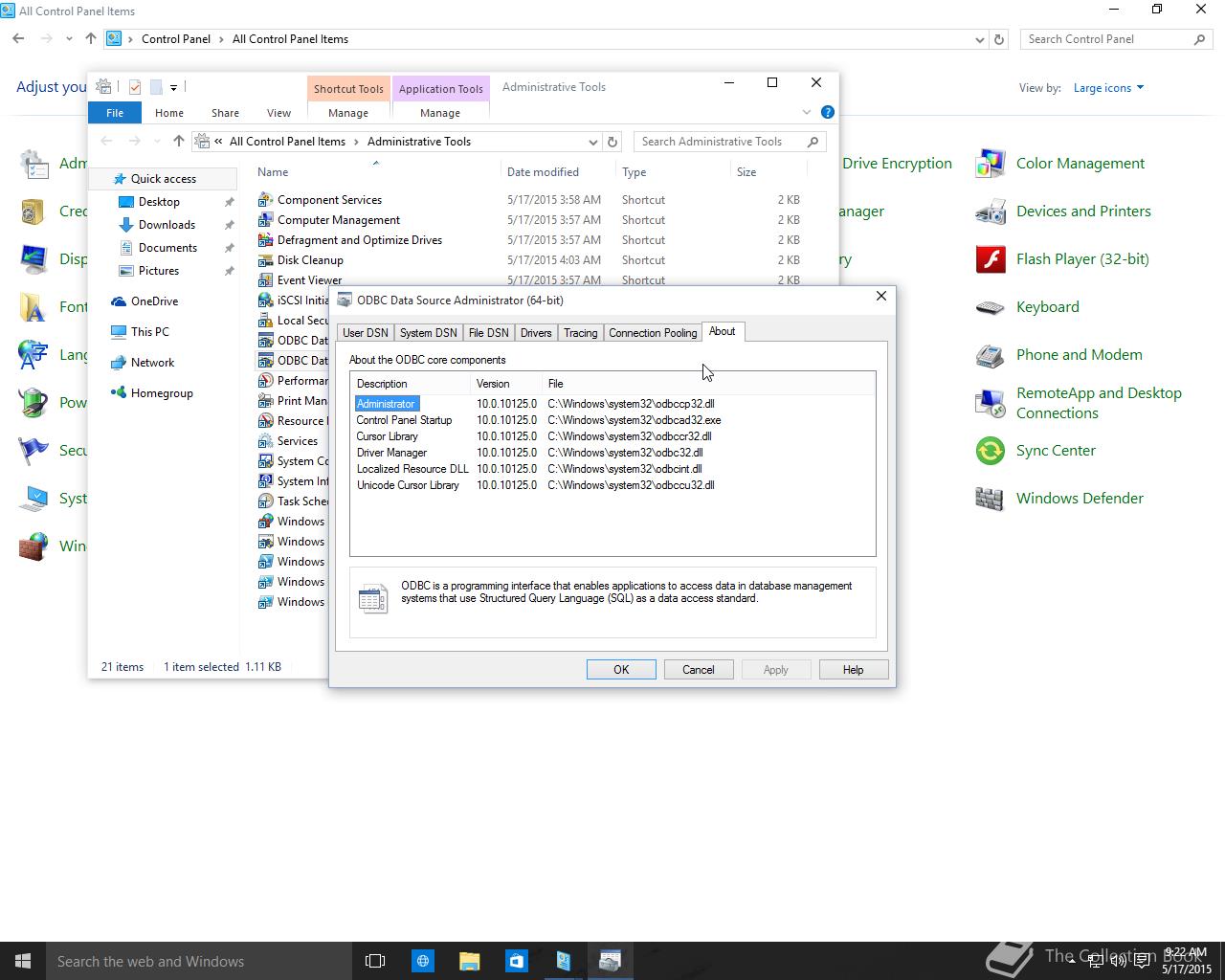Open the Downloads quick access folder
Image resolution: width=1225 pixels, height=980 pixels.
[x=167, y=225]
